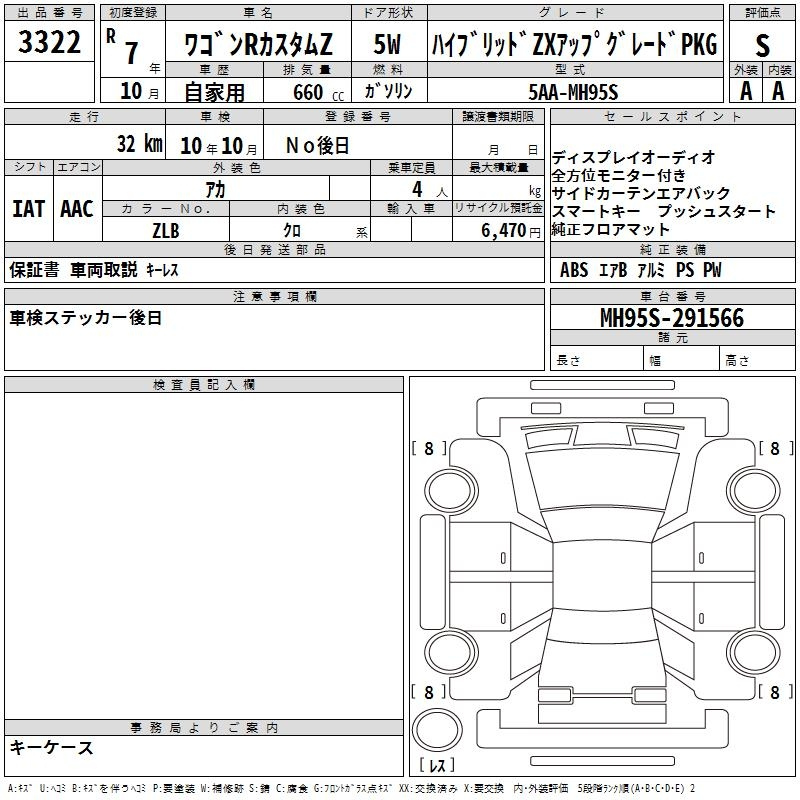Select the ディスプレイオーディオ sales point
The height and width of the screenshot is (800, 800).
pyautogui.click(x=634, y=157)
